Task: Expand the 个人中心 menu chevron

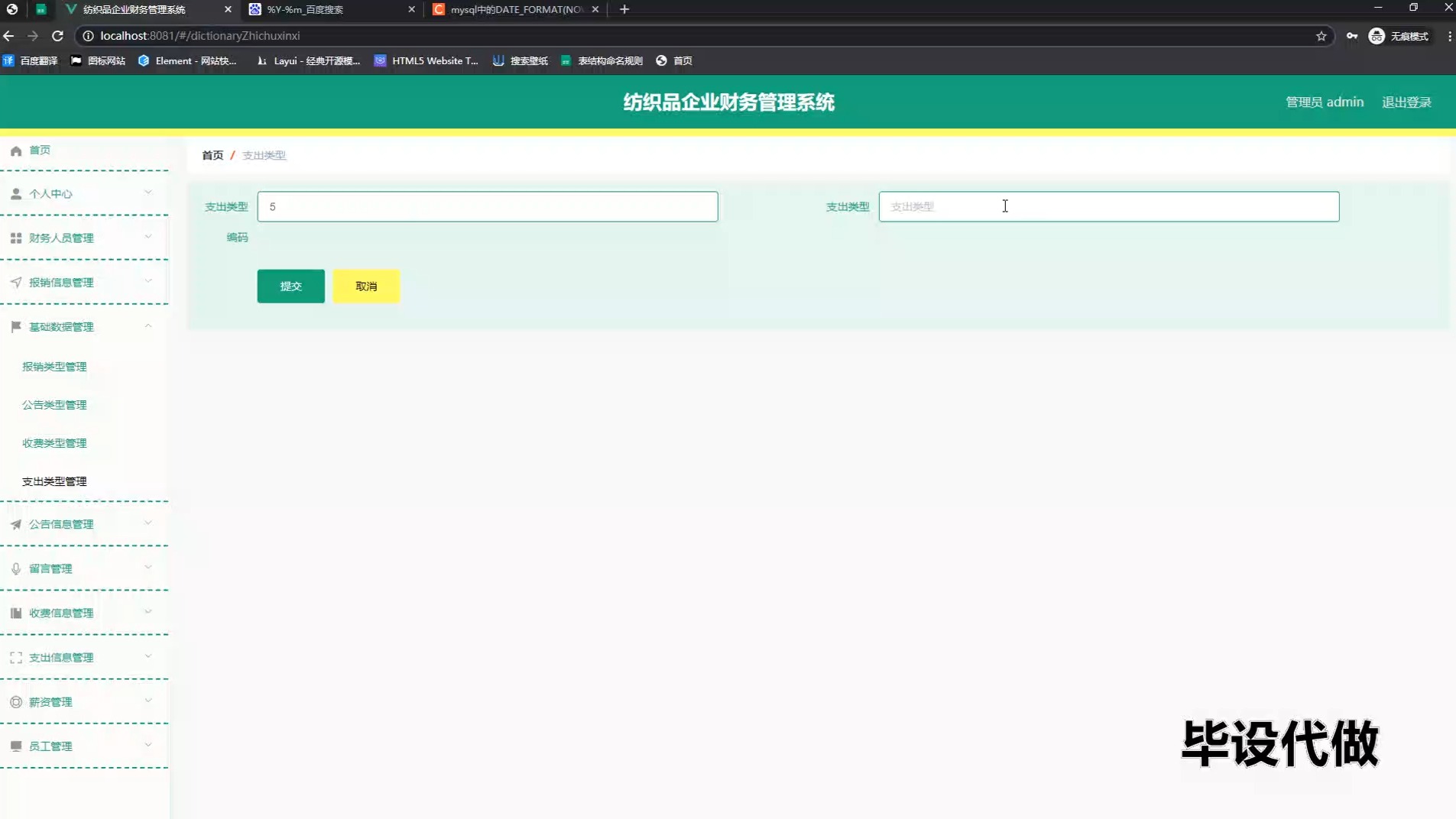Action: coord(148,193)
